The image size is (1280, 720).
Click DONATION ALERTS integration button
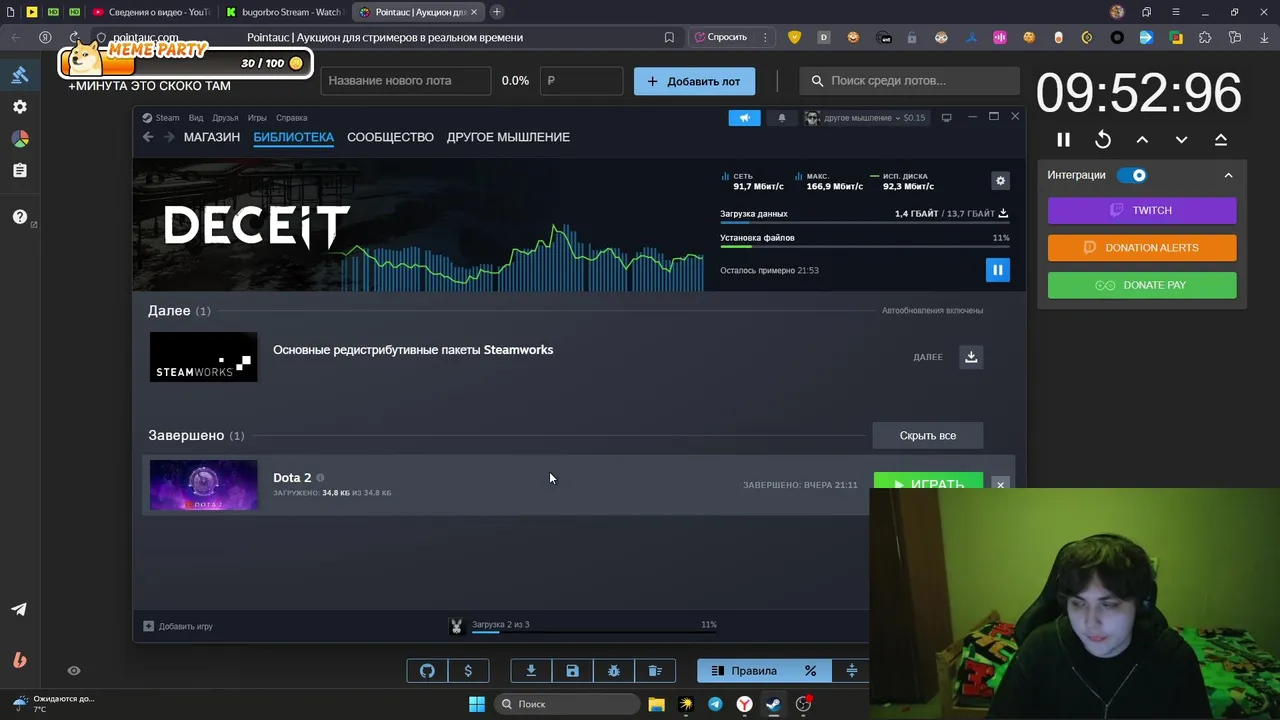click(x=1142, y=248)
